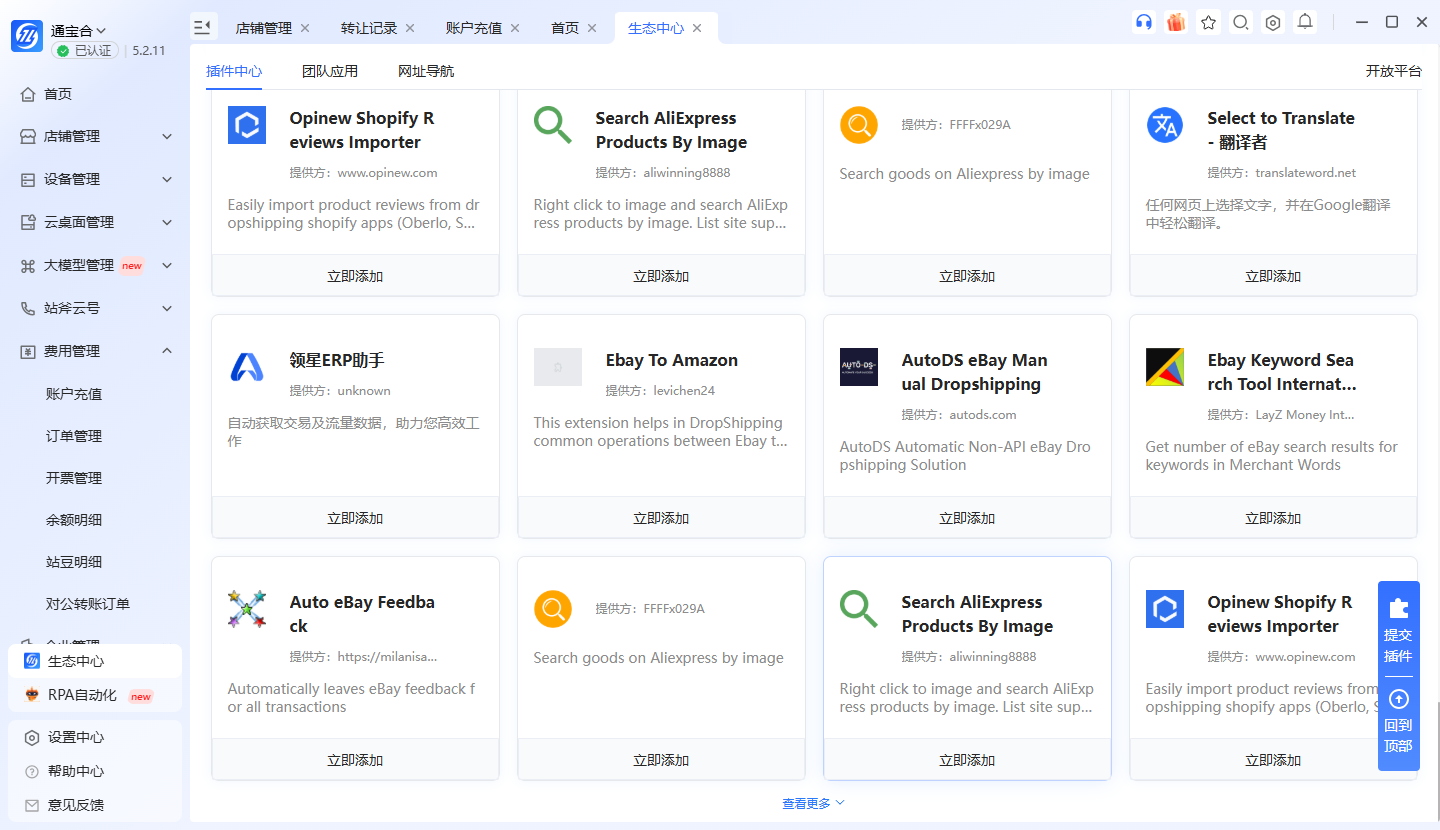Click version number 5.2.11
This screenshot has height=830, width=1440.
149,50
